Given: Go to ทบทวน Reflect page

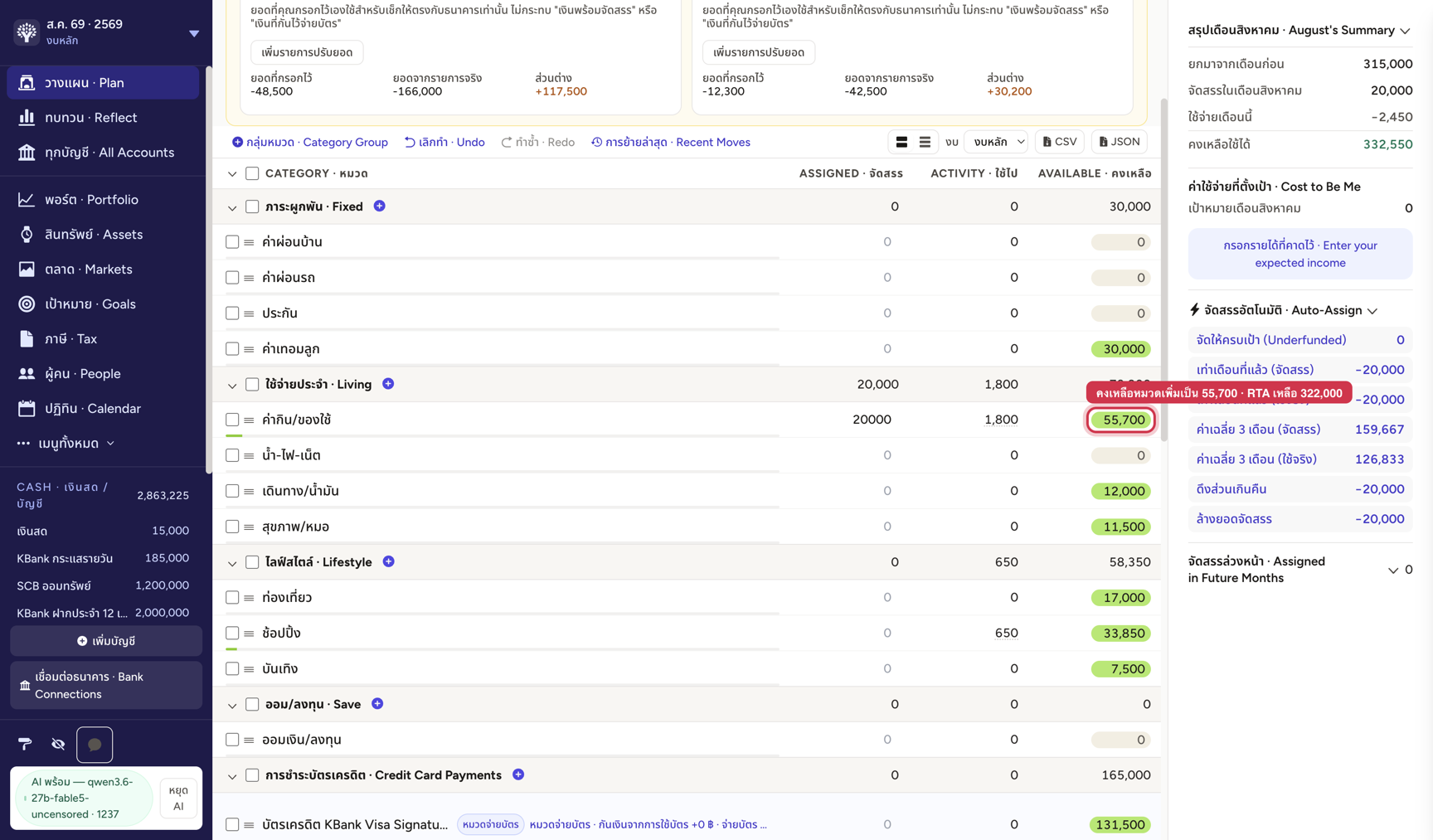Looking at the screenshot, I should click(x=103, y=118).
